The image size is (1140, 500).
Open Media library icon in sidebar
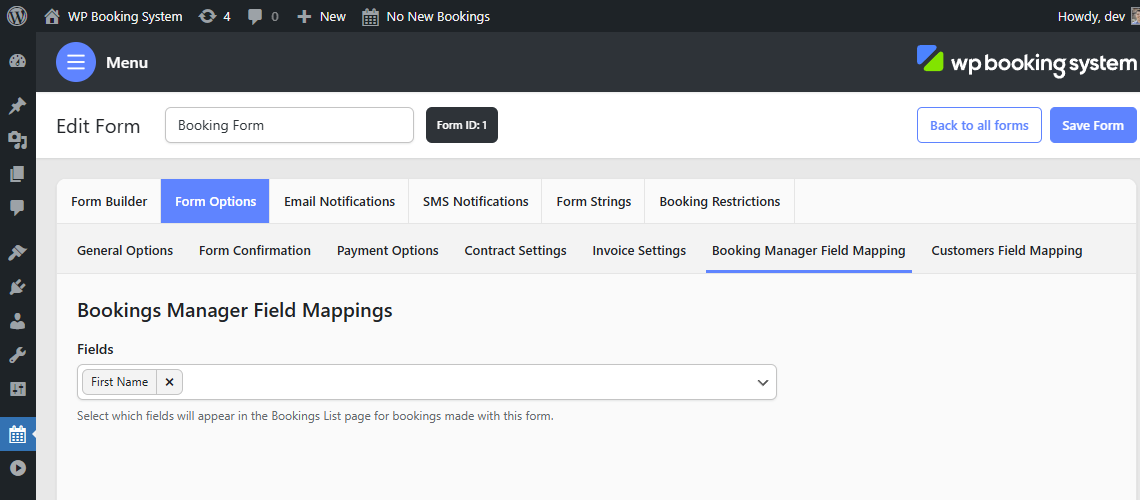pos(17,140)
